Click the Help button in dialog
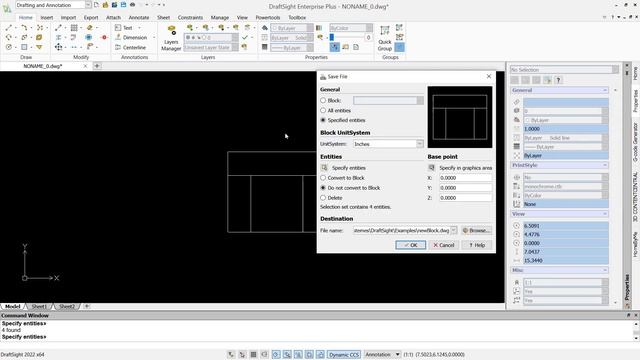Viewport: 640px width, 360px height. [477, 245]
